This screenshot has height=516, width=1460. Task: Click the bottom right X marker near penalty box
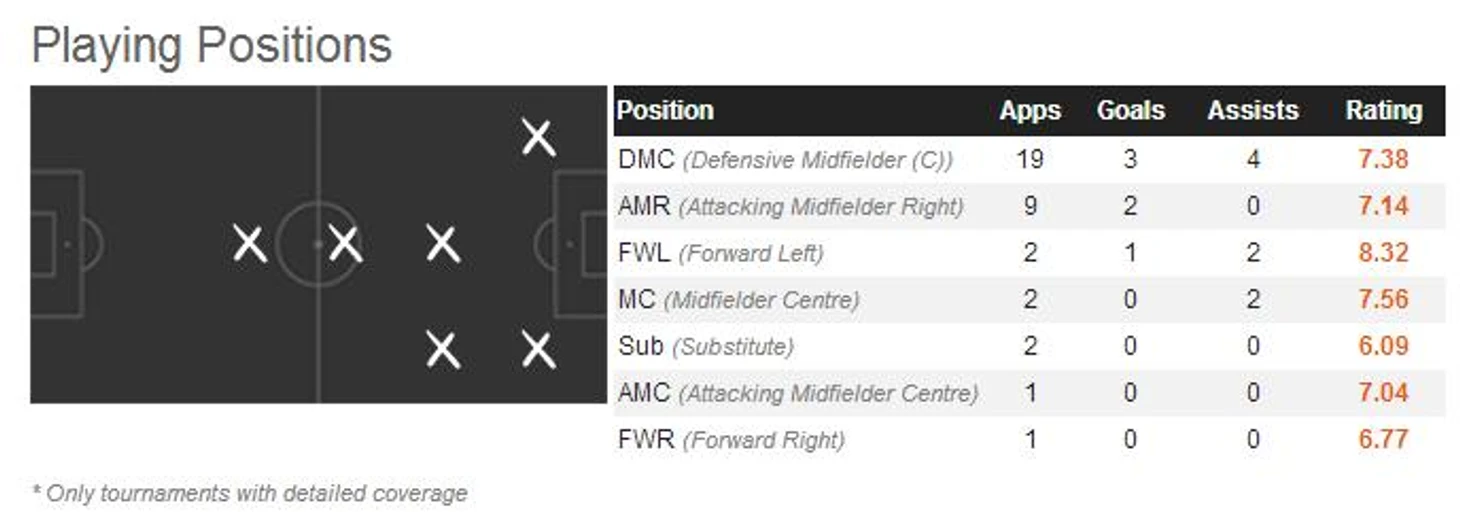pyautogui.click(x=538, y=350)
